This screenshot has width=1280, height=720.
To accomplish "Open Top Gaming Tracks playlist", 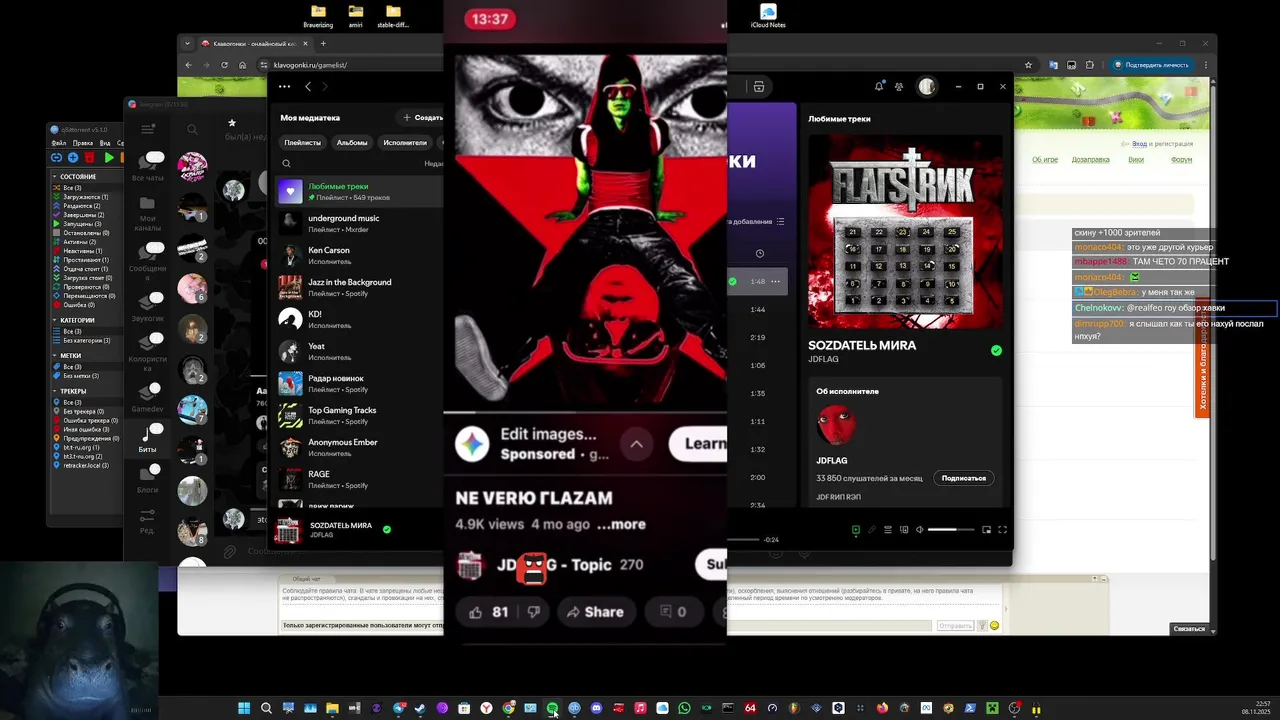I will pos(359,416).
